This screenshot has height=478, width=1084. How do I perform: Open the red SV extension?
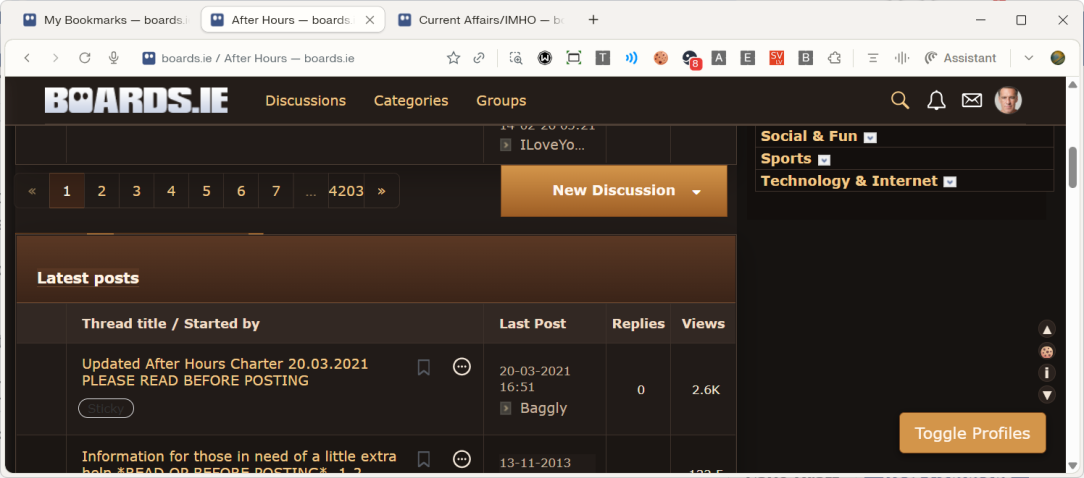tap(776, 58)
